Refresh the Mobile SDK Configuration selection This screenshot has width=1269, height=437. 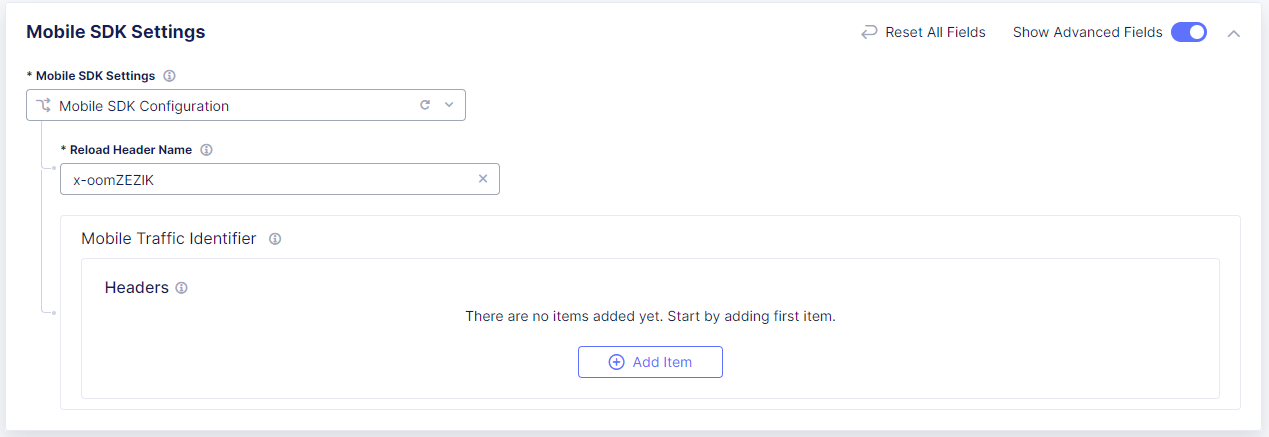click(425, 105)
